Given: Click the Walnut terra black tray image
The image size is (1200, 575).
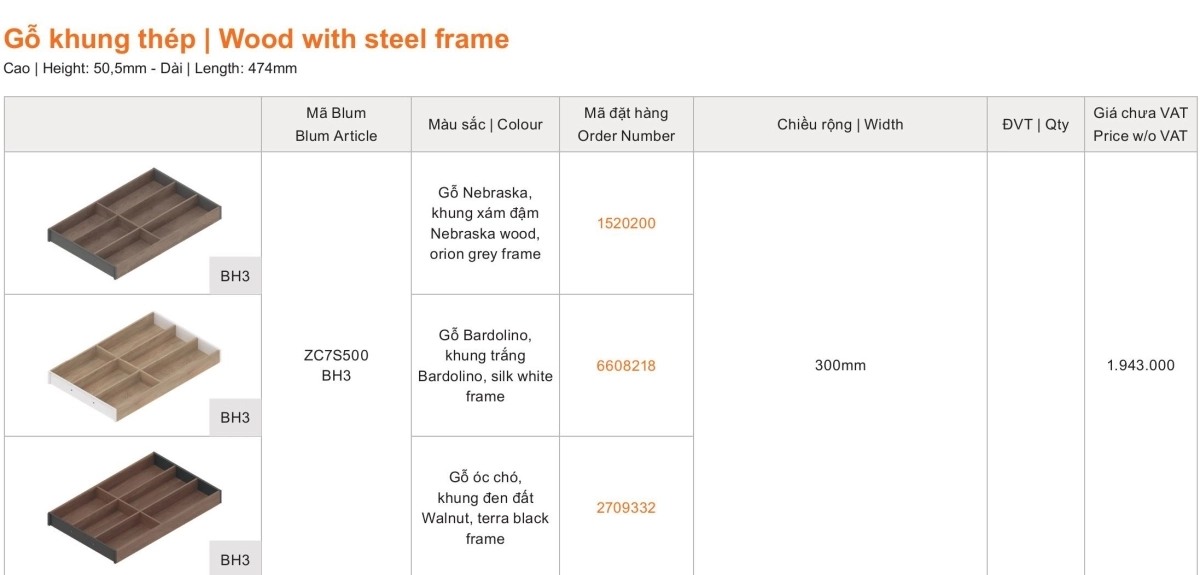Looking at the screenshot, I should [x=133, y=506].
